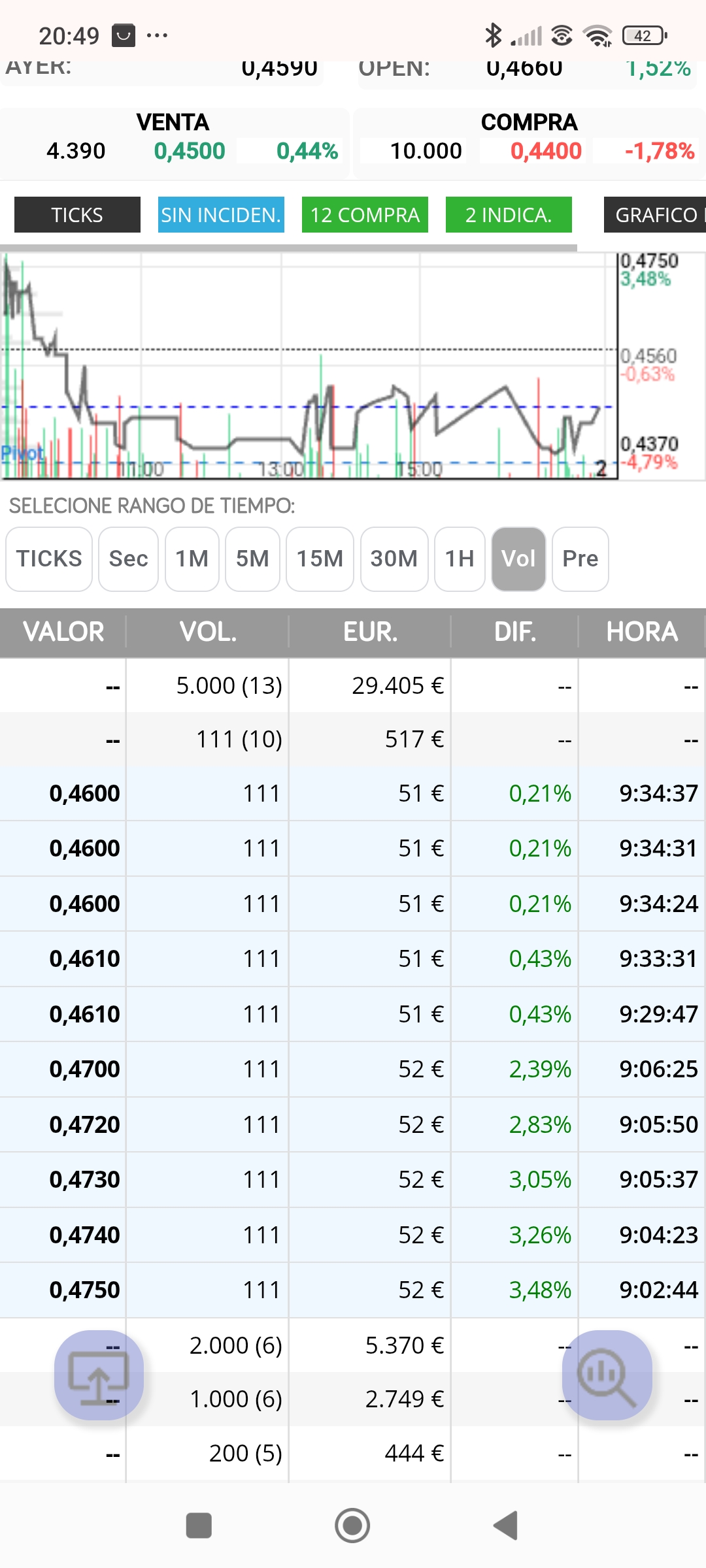Select Pre time range
The width and height of the screenshot is (706, 1568).
[x=580, y=559]
